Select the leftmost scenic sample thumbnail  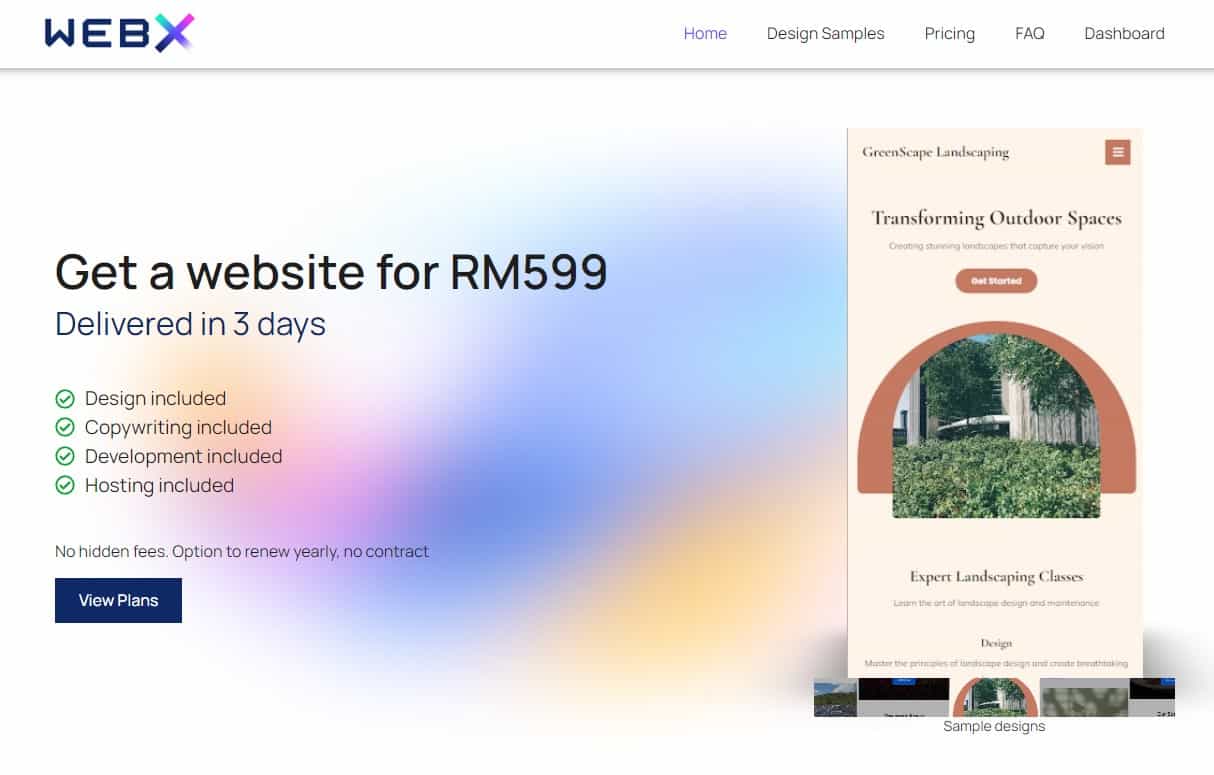coord(835,697)
